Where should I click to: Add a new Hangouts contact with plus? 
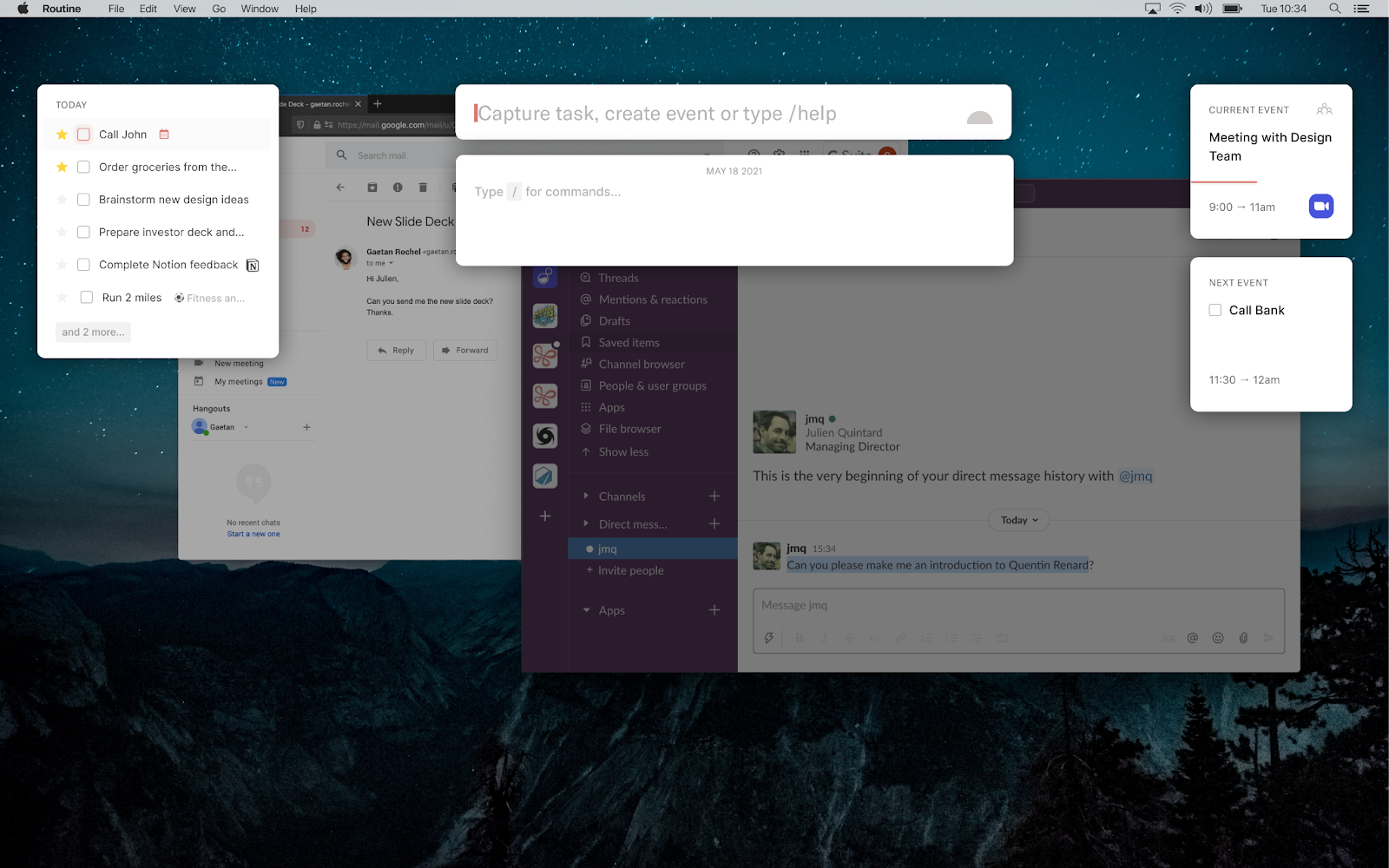point(306,427)
